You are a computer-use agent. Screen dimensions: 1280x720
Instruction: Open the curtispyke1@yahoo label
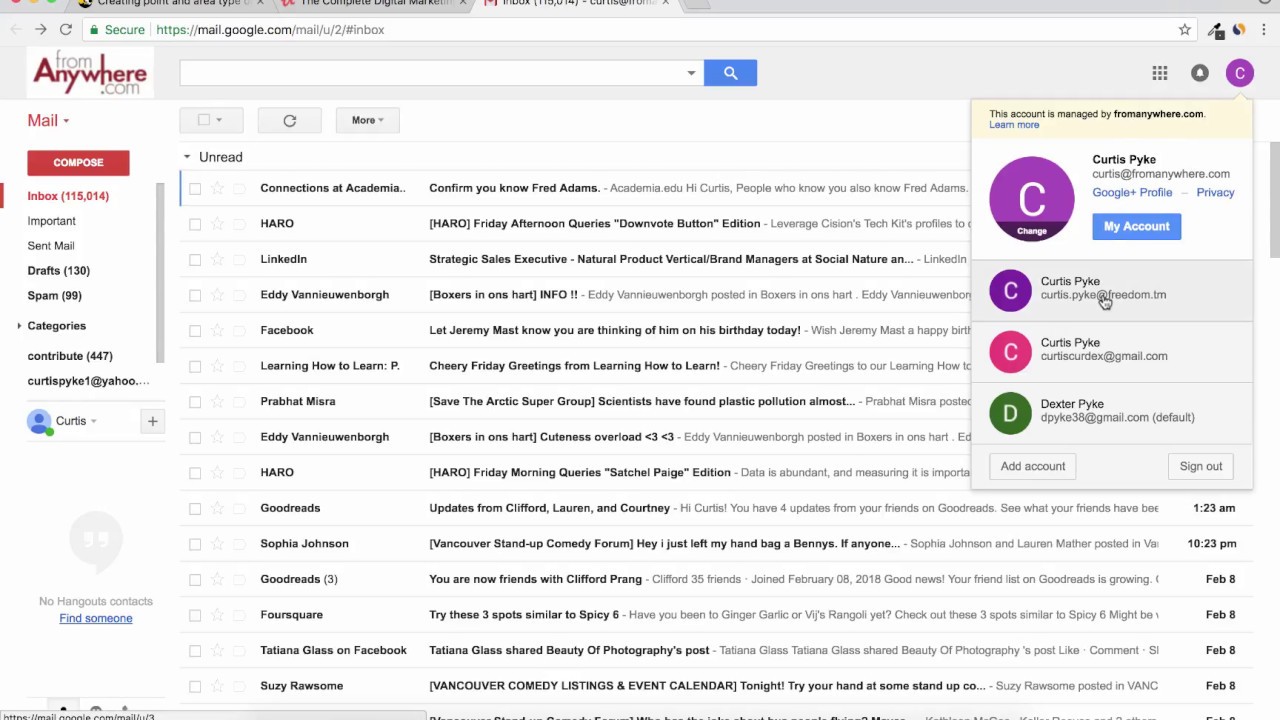[x=88, y=381]
